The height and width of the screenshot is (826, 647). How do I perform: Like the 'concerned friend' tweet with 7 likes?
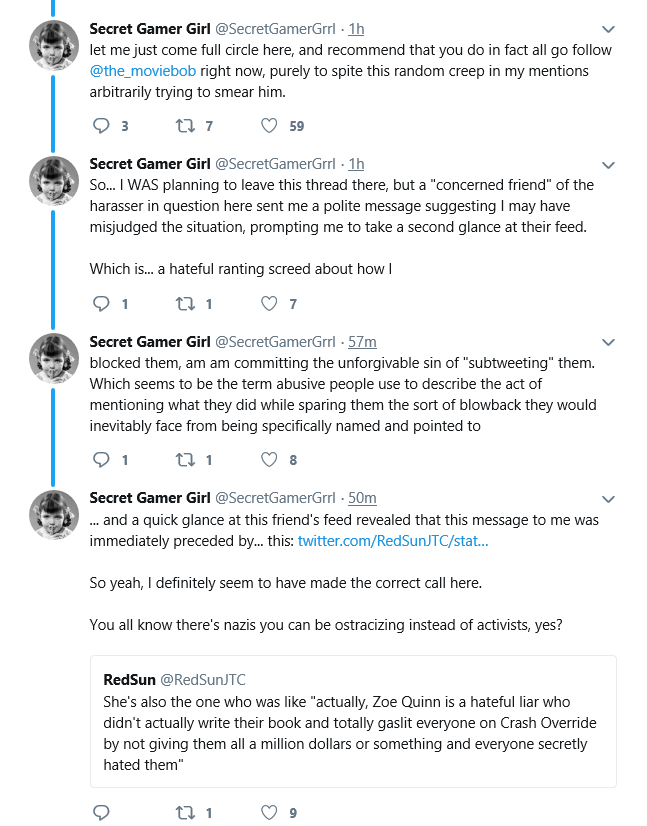coord(269,303)
